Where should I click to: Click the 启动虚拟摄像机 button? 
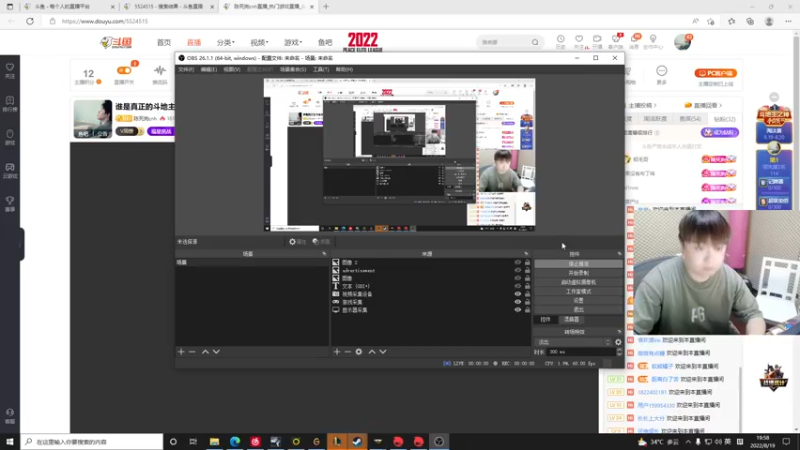[578, 282]
